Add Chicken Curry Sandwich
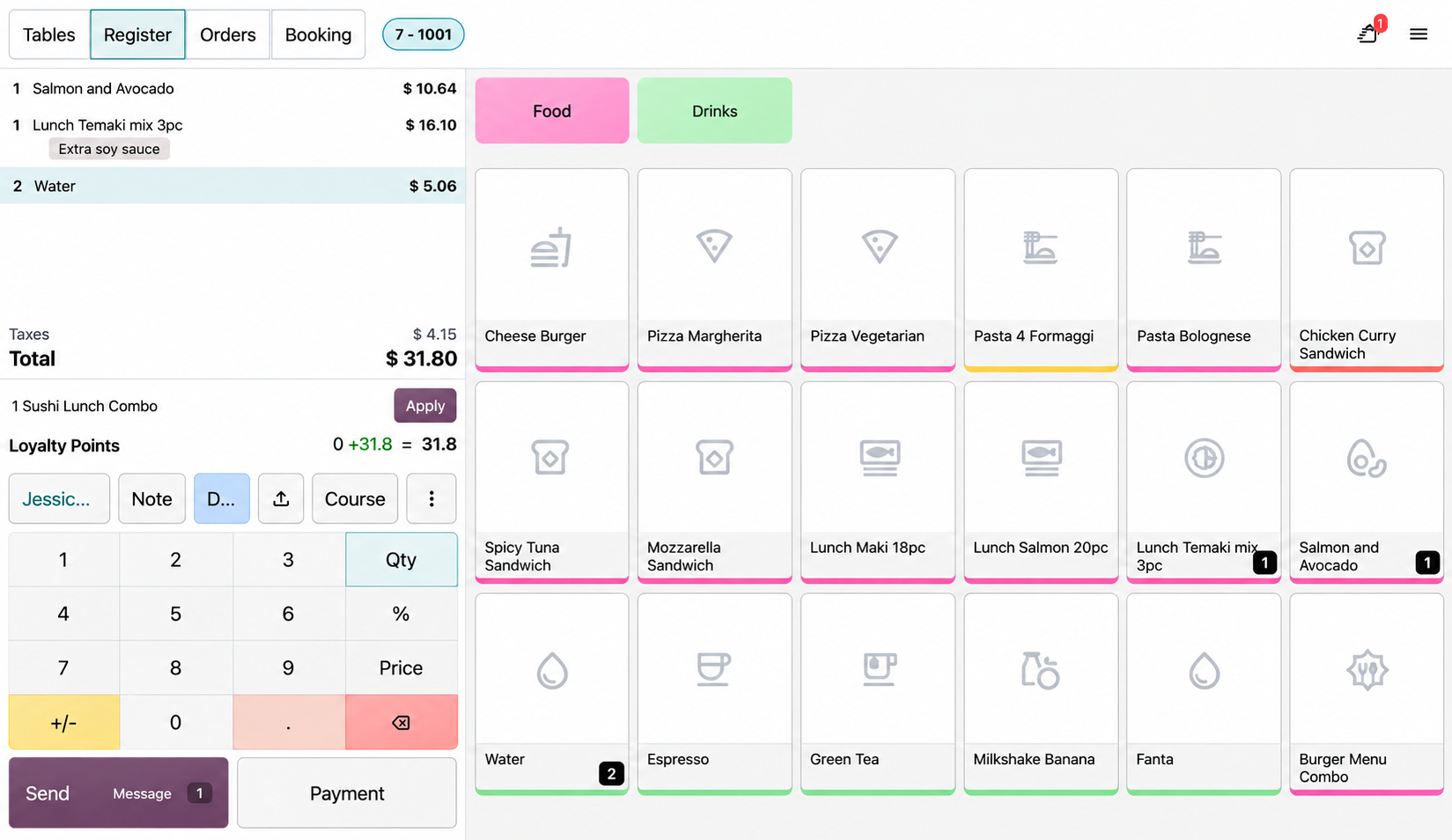Screen dimensions: 1452x840 click(x=1367, y=269)
